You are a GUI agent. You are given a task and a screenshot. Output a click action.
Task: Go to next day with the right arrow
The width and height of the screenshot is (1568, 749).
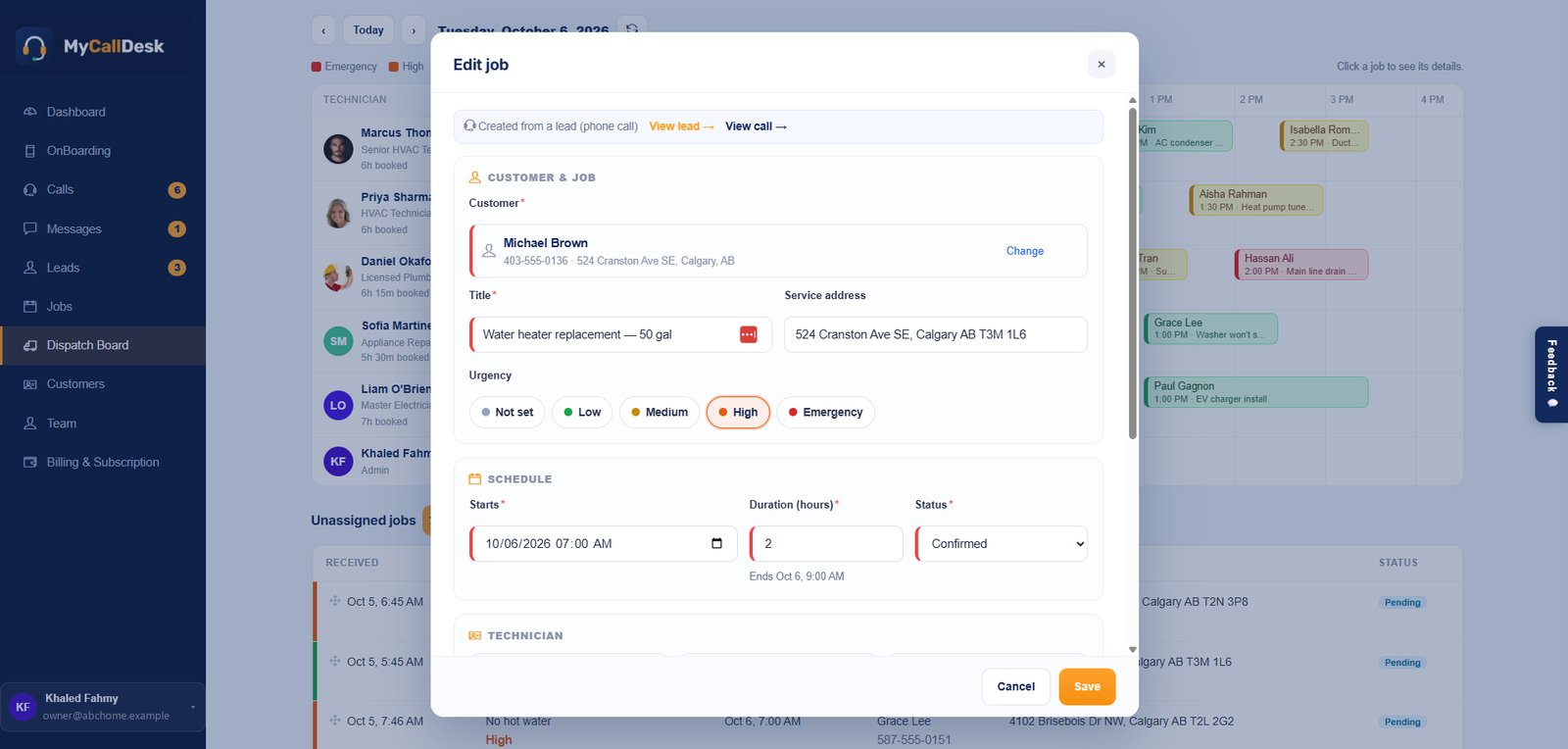pyautogui.click(x=414, y=30)
